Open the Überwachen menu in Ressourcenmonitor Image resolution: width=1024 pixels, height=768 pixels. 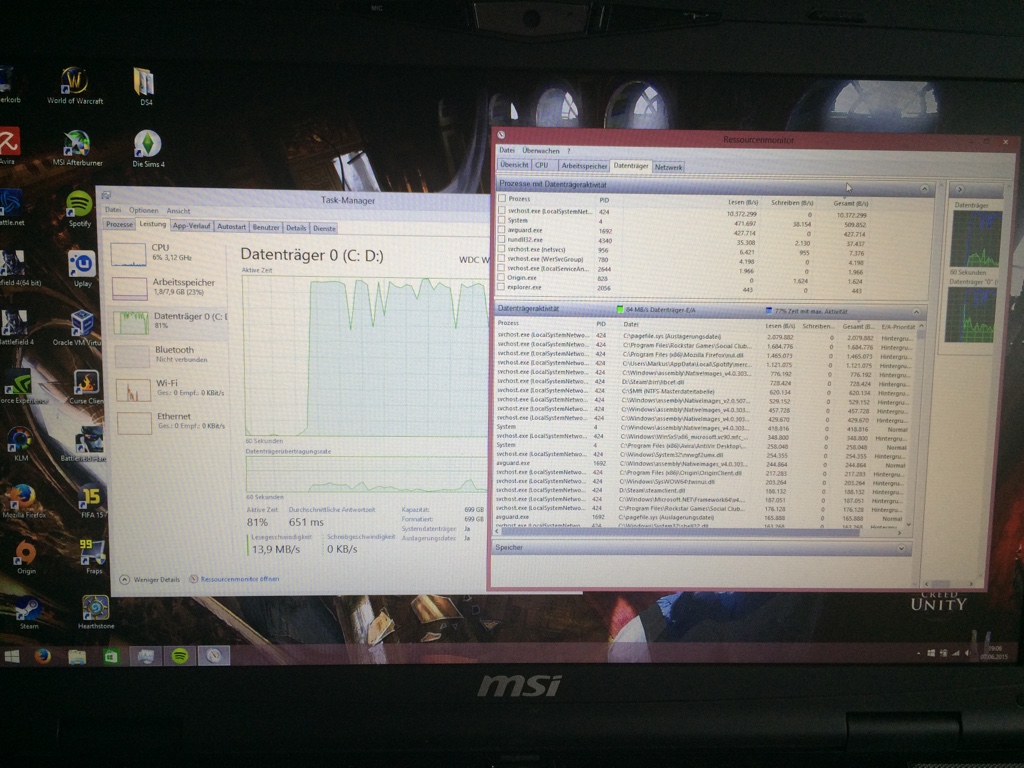(541, 151)
